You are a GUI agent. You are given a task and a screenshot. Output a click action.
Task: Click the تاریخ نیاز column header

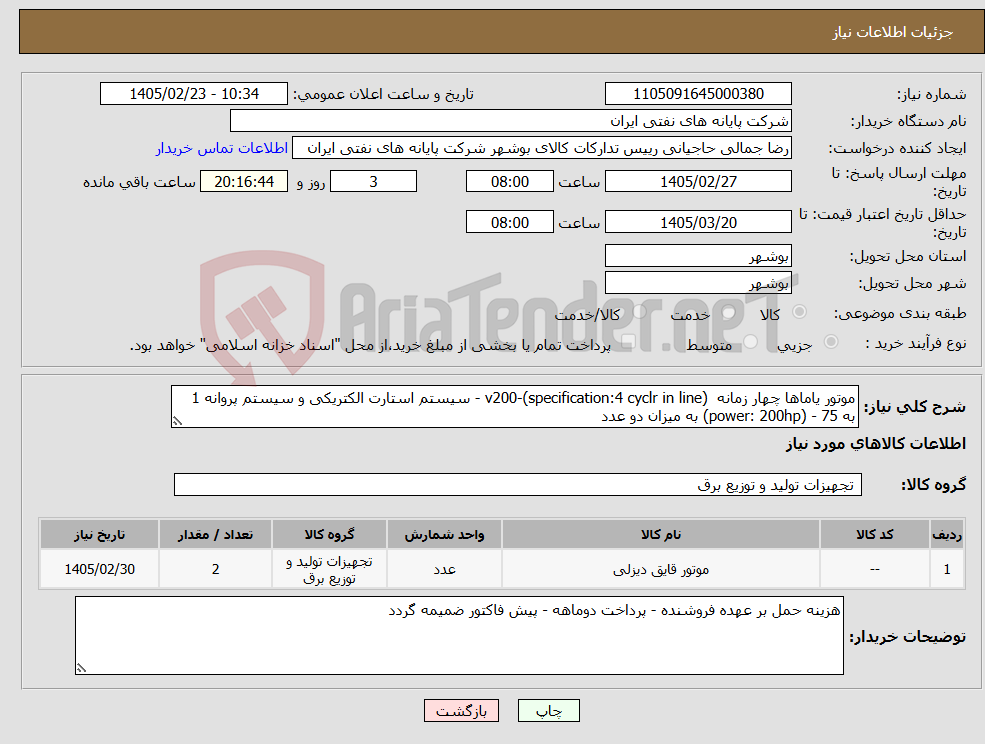tap(99, 534)
